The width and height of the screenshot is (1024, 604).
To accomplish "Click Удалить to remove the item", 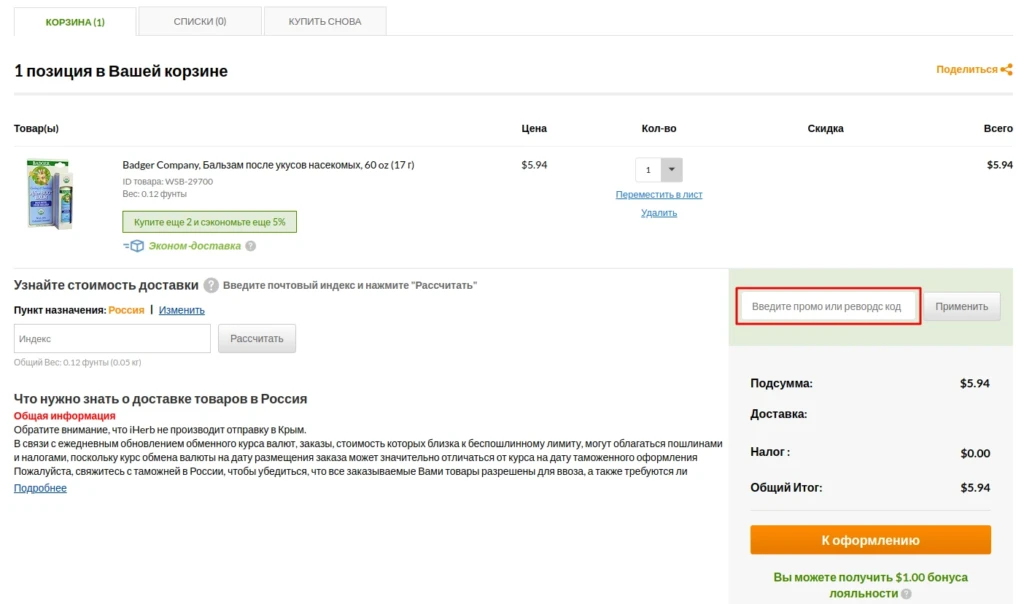I will tap(659, 213).
